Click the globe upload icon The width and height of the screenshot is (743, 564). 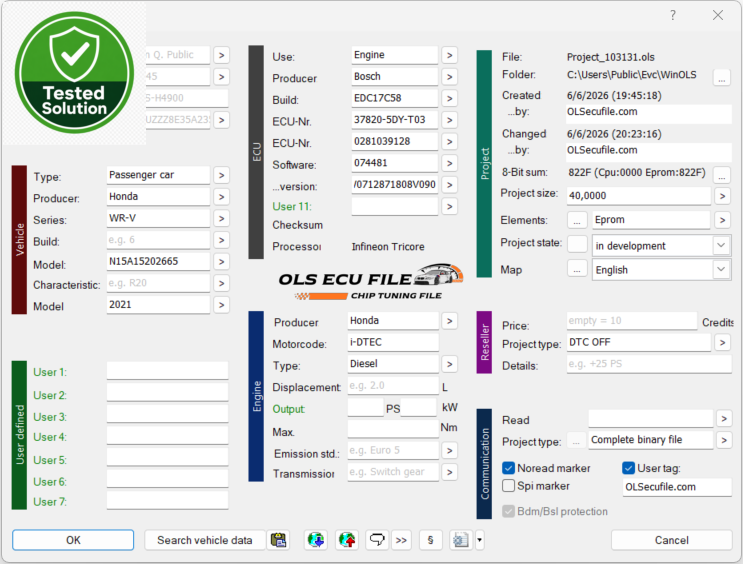click(347, 540)
